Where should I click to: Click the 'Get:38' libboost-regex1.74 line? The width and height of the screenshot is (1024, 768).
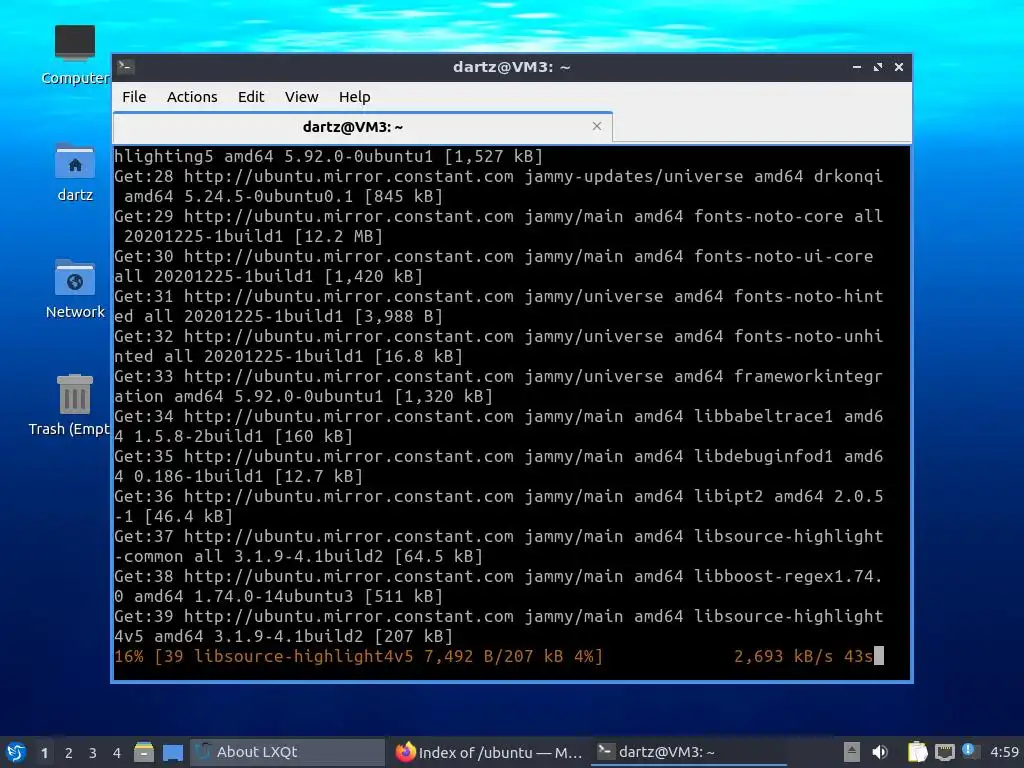tap(498, 586)
